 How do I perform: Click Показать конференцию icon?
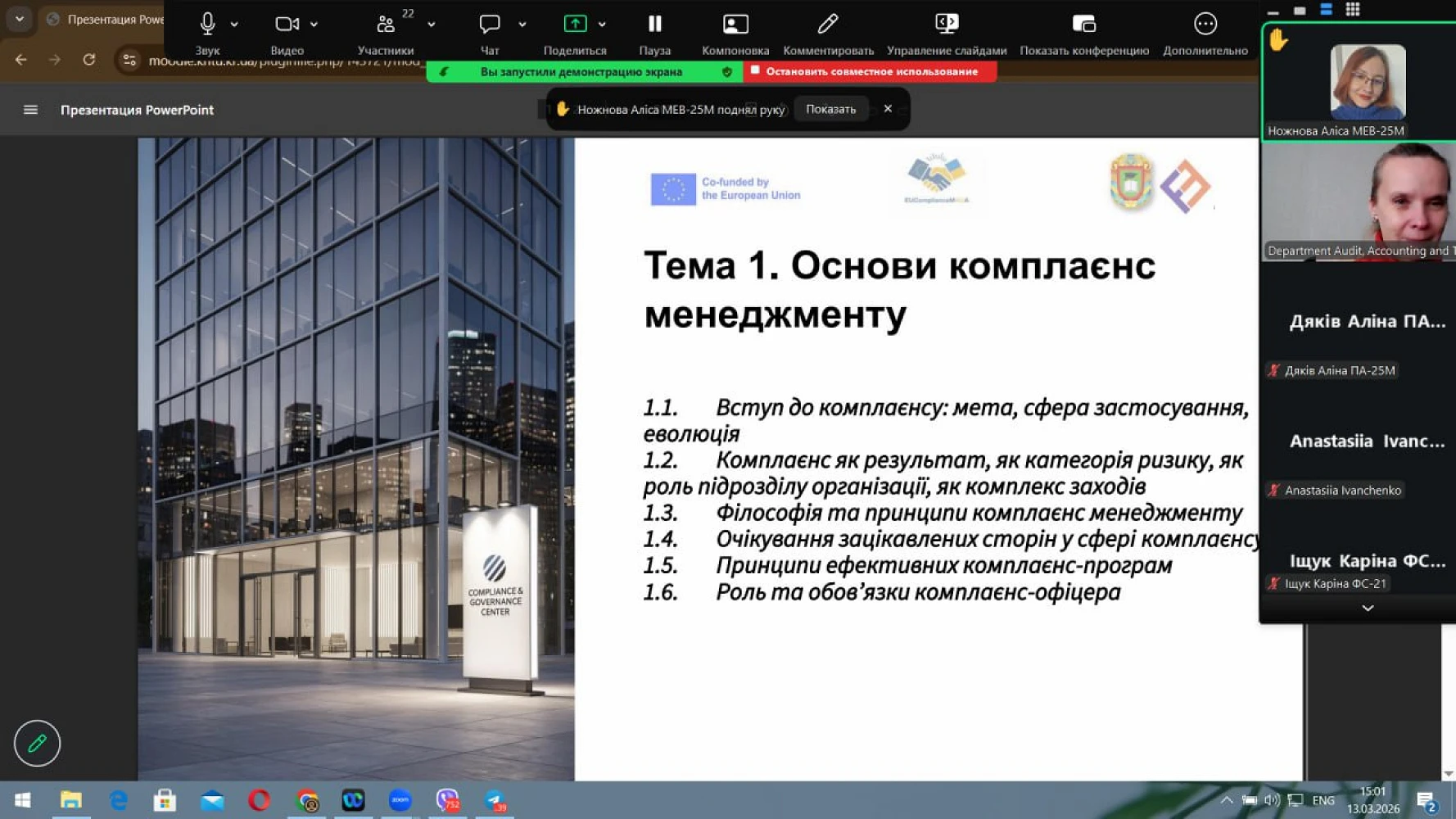click(x=1083, y=25)
